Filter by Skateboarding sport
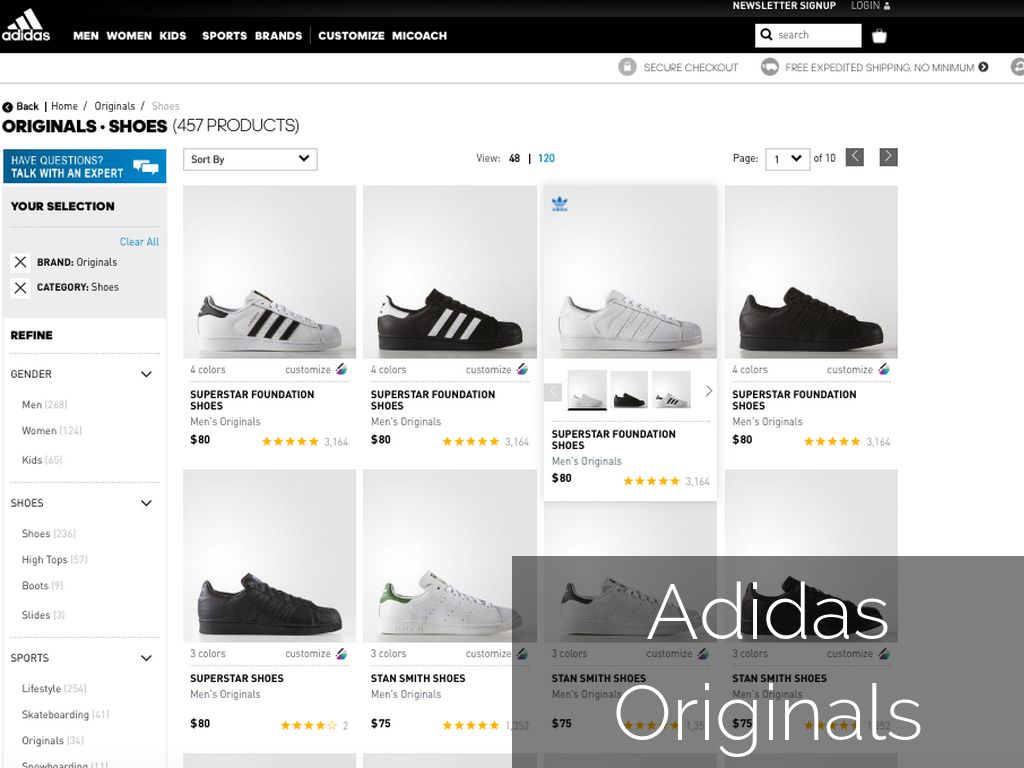 (55, 715)
